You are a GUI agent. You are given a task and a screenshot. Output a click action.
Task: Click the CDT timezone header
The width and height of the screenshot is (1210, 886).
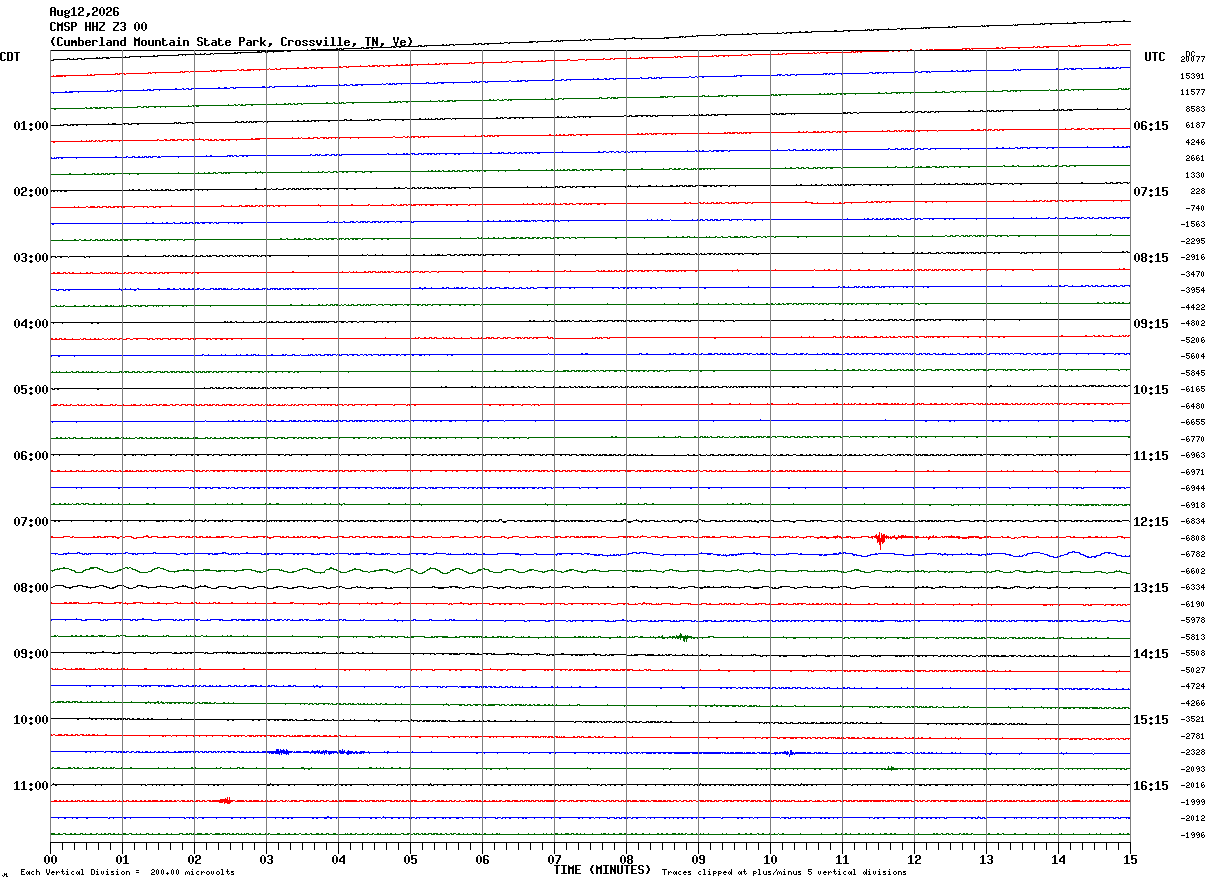coord(10,57)
